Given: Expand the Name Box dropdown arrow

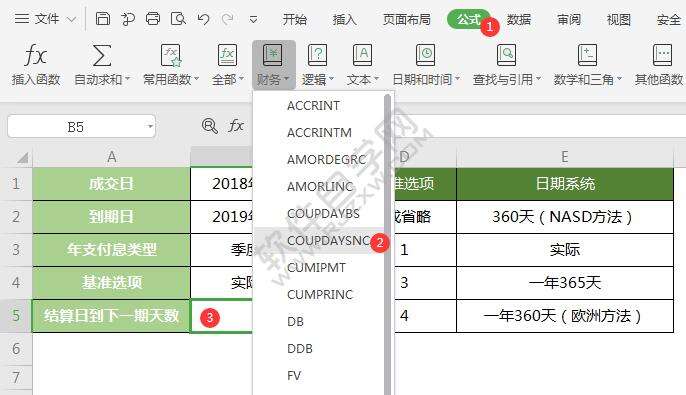Looking at the screenshot, I should pos(150,127).
